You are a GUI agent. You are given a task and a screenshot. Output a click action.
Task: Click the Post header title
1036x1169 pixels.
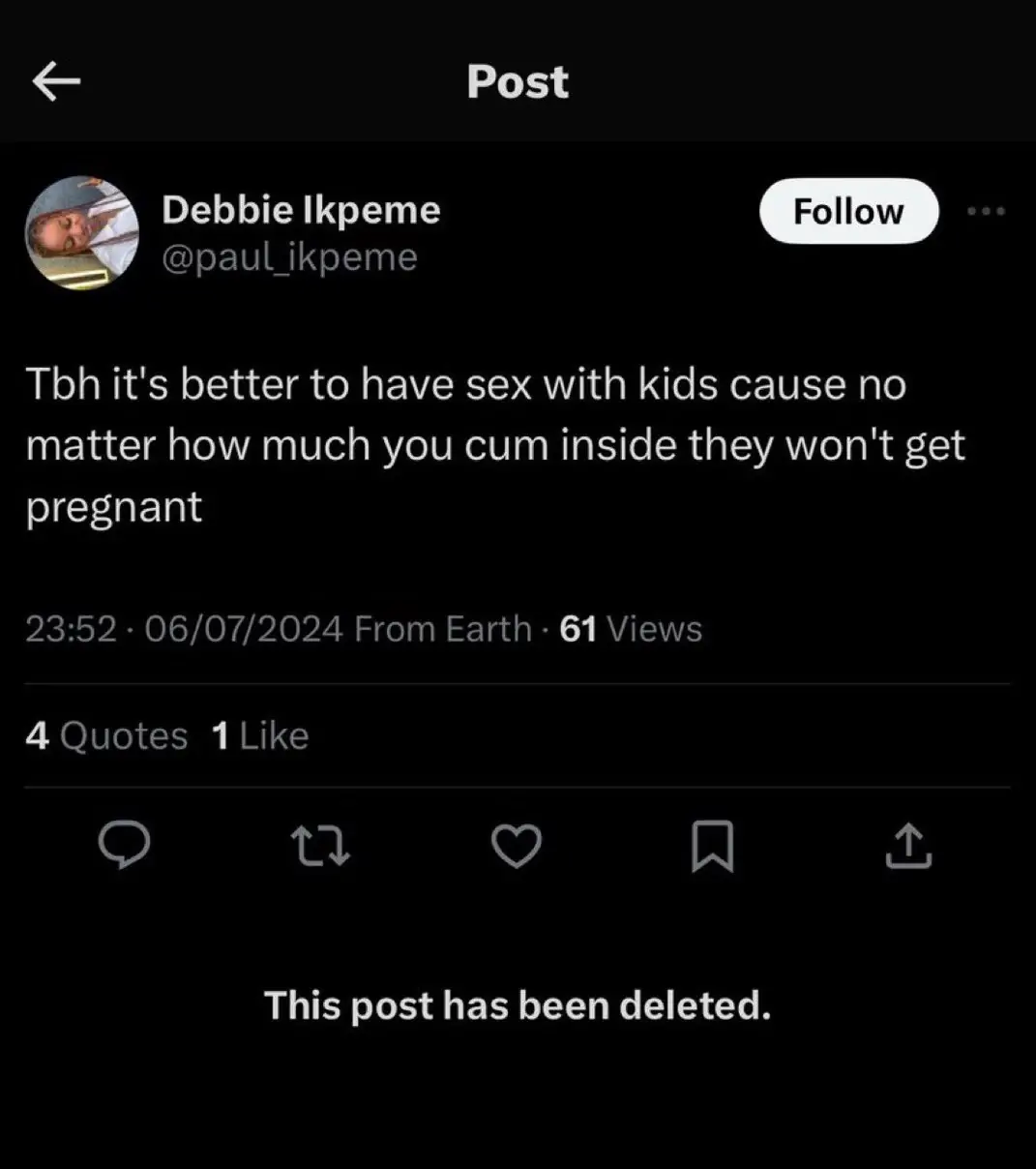518,82
